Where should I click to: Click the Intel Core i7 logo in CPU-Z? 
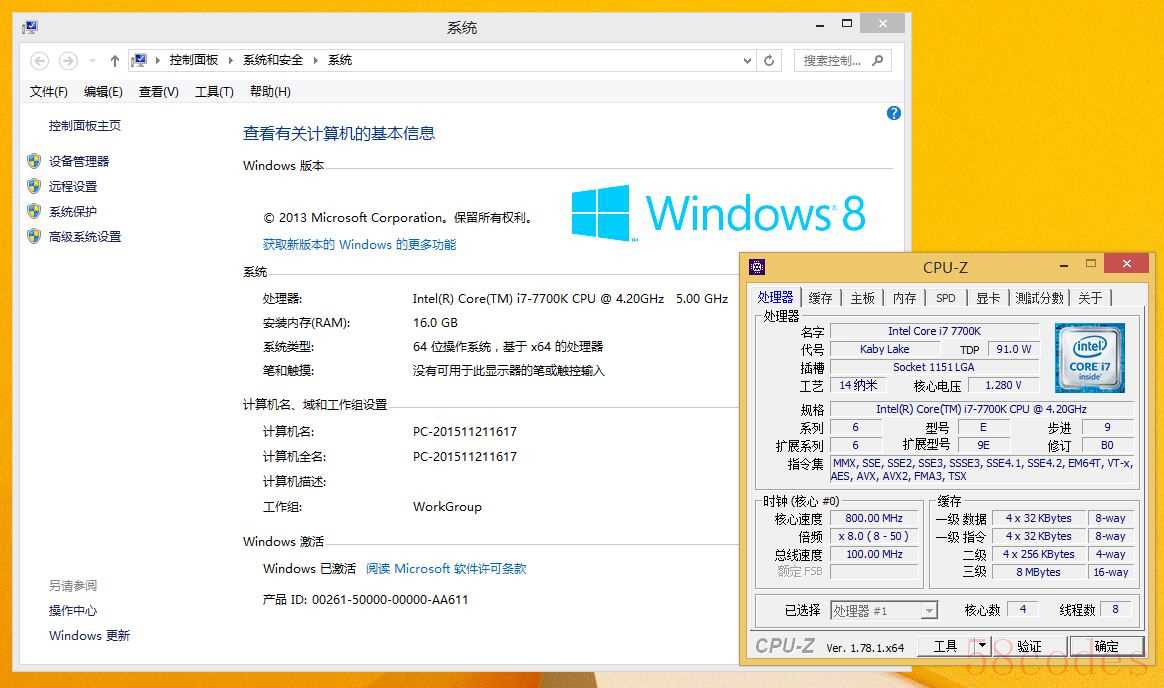1090,358
